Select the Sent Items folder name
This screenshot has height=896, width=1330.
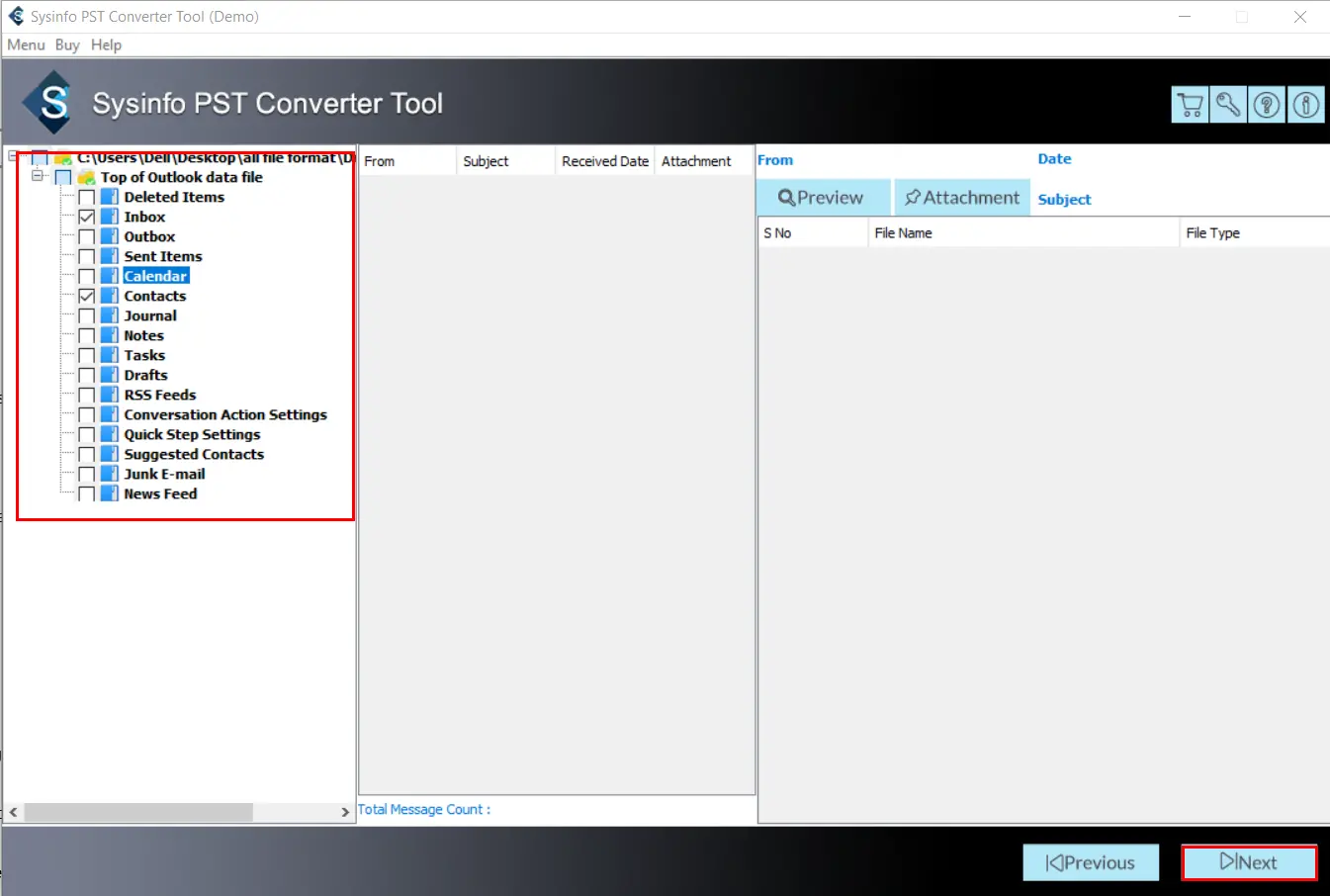(163, 256)
